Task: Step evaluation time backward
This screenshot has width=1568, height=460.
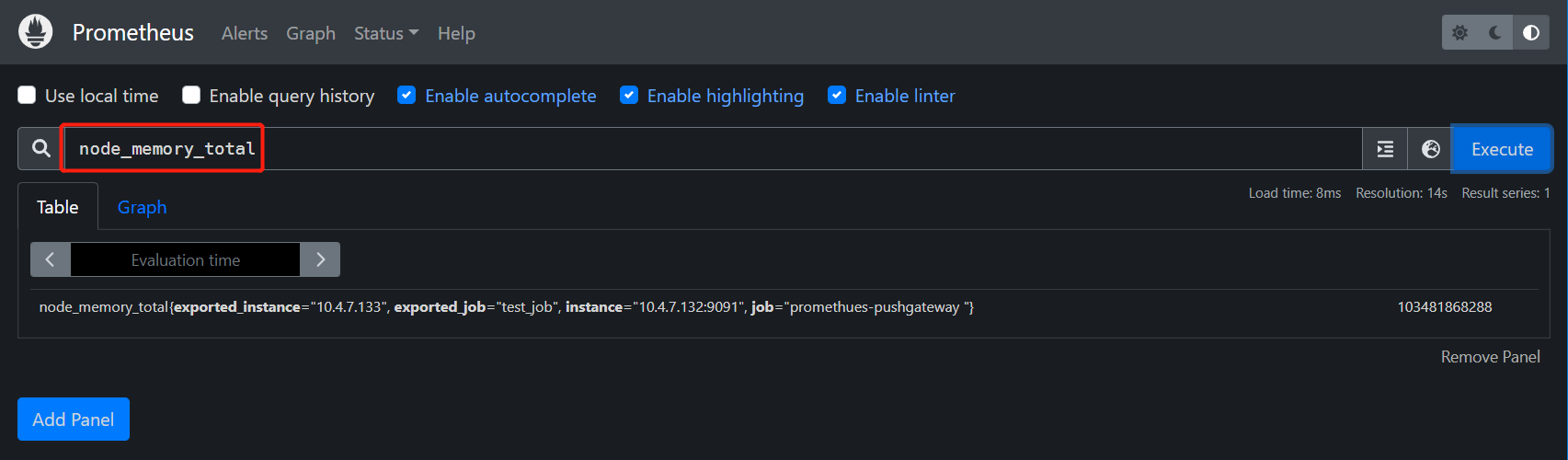Action: pos(51,259)
